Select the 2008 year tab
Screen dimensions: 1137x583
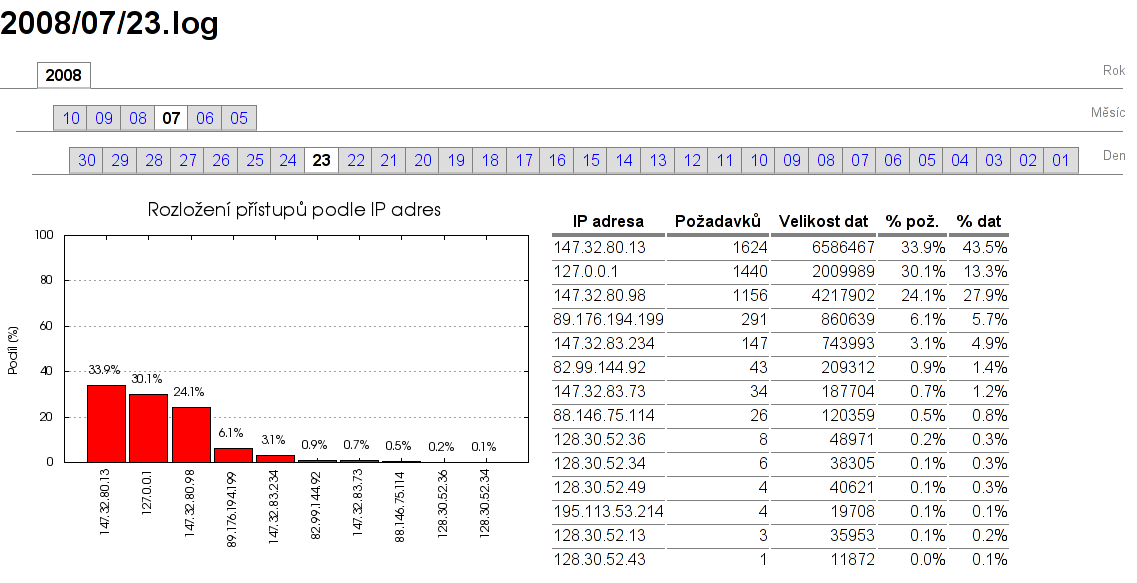tap(63, 75)
